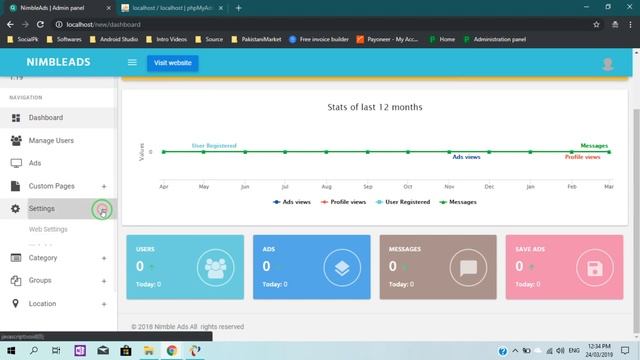Click the Settings gear icon
This screenshot has height=360, width=640.
(16, 209)
